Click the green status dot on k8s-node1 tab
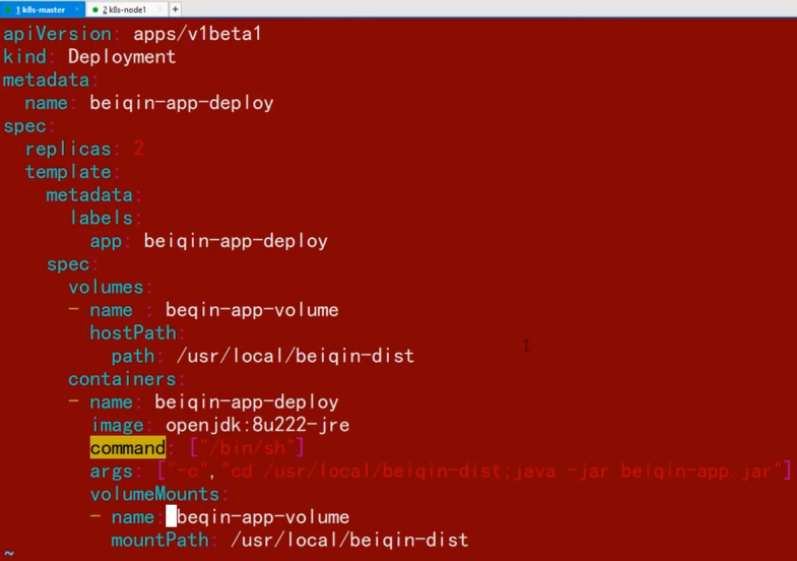797x561 pixels. 95,10
